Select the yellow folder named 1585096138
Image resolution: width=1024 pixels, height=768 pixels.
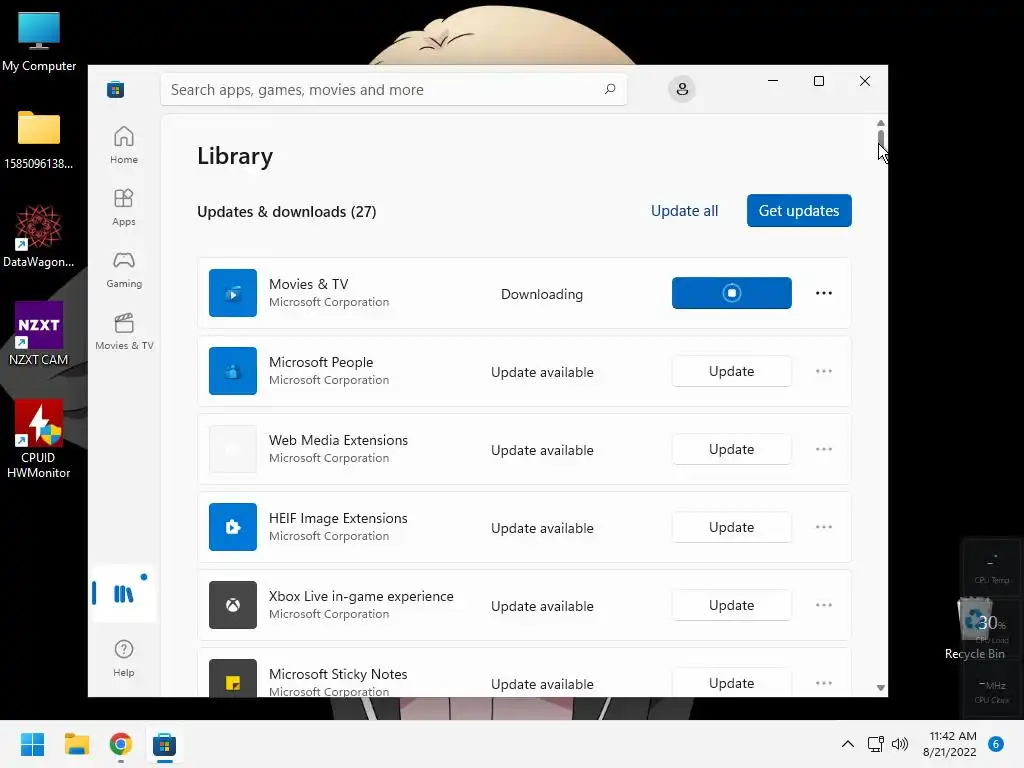tap(39, 140)
